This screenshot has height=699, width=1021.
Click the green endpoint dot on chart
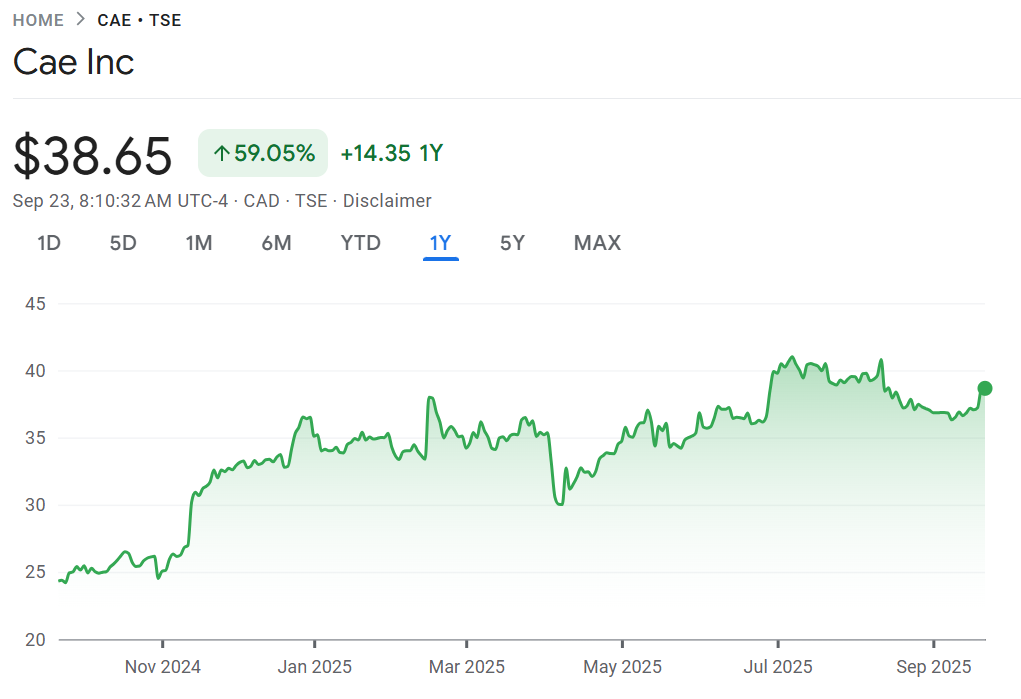pos(985,388)
